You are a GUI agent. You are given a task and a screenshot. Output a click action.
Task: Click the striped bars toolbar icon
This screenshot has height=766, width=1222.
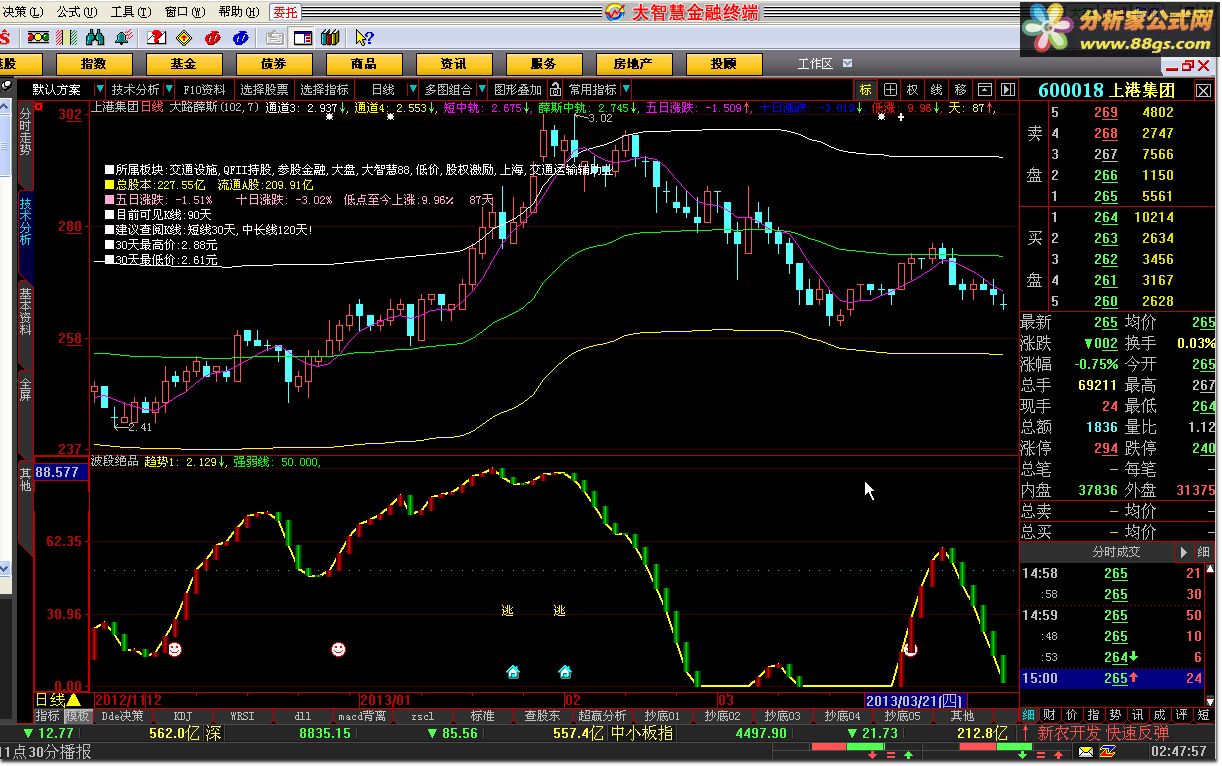[68, 38]
